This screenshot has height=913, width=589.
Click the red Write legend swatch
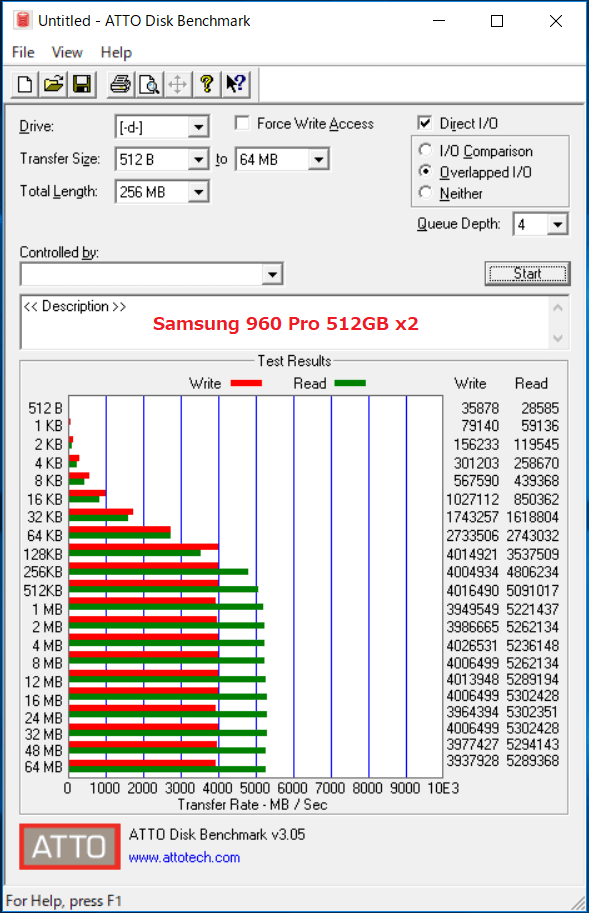[x=246, y=383]
